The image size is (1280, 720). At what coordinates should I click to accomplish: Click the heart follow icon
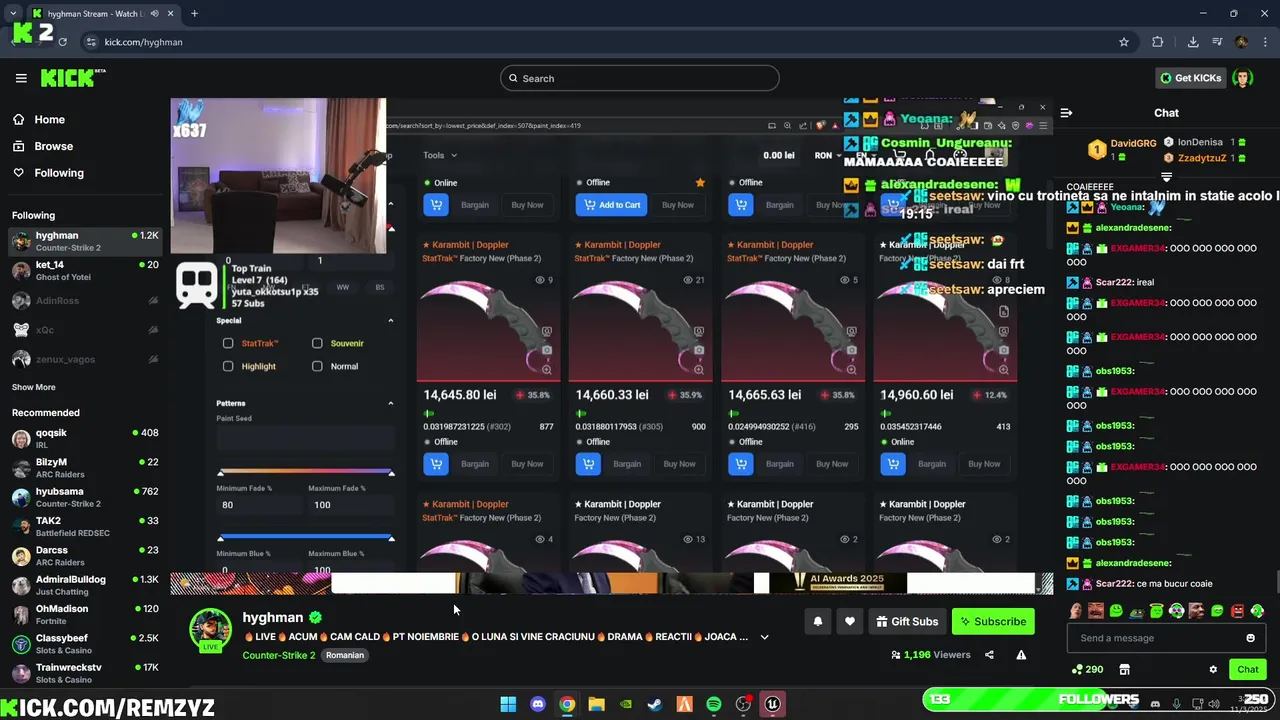(x=849, y=621)
